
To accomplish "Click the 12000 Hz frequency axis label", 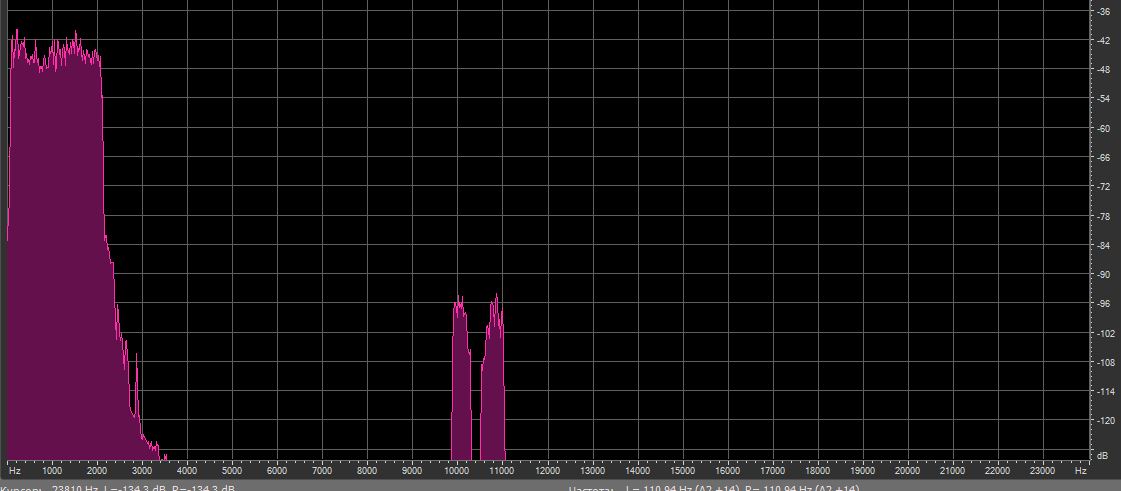I will (547, 472).
